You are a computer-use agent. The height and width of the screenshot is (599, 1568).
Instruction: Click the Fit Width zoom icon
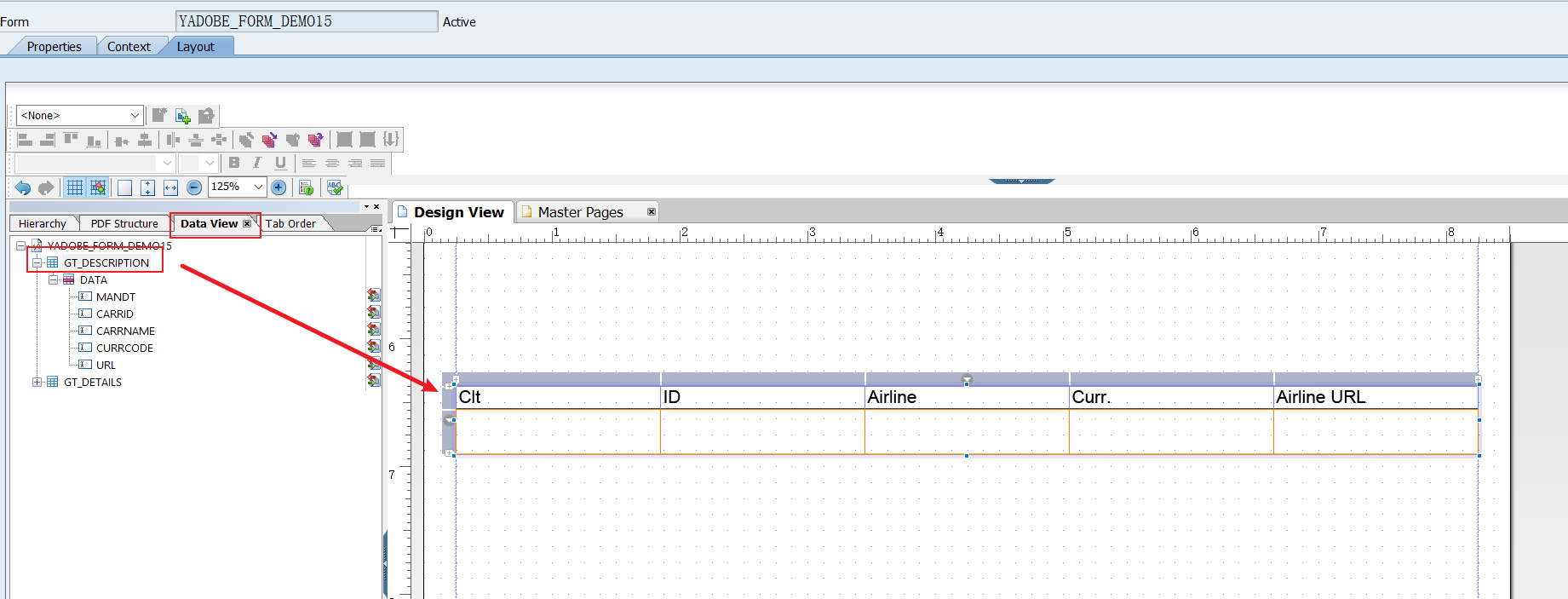point(170,187)
